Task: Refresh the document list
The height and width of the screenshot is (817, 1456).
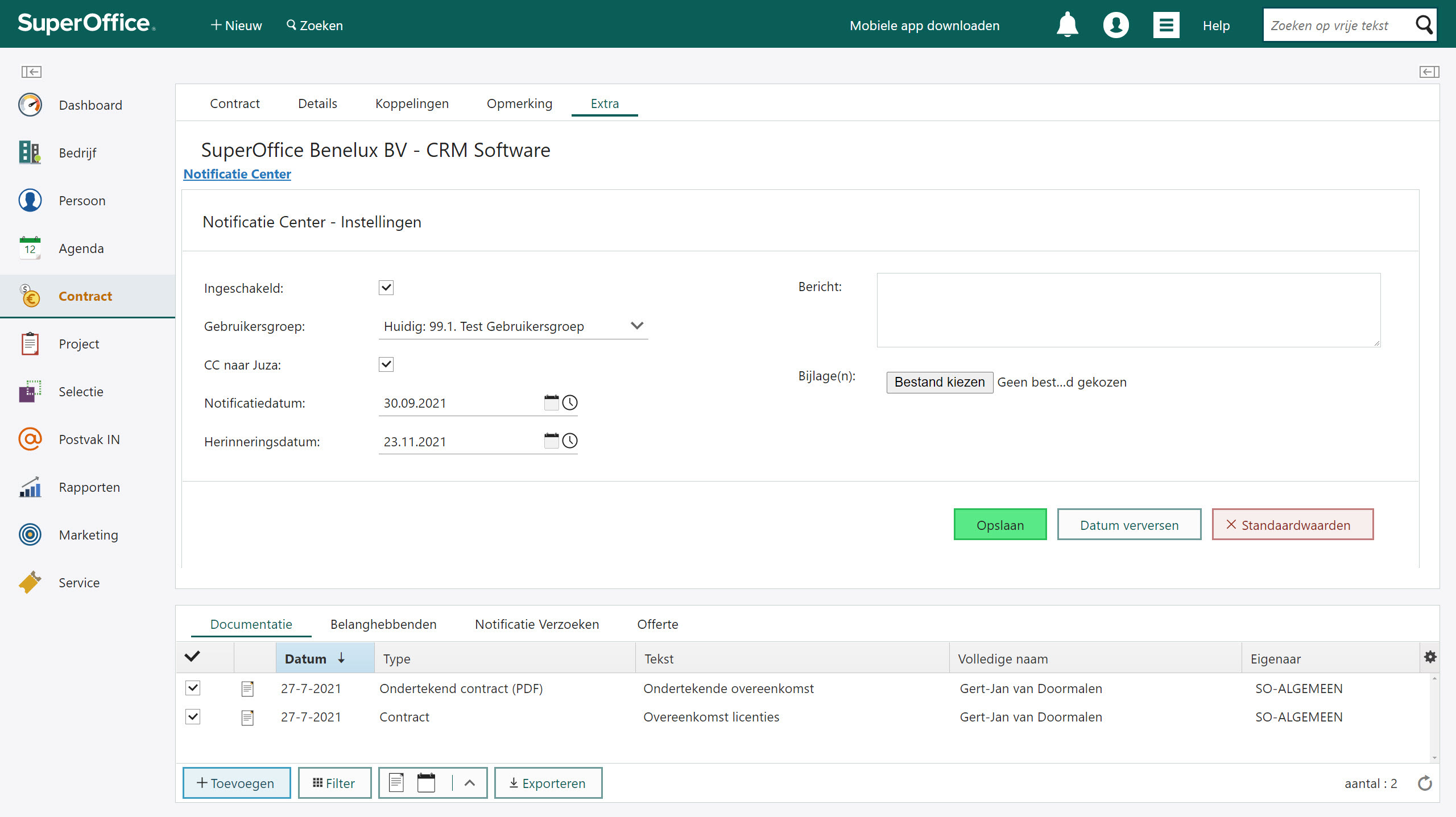Action: (x=1425, y=783)
